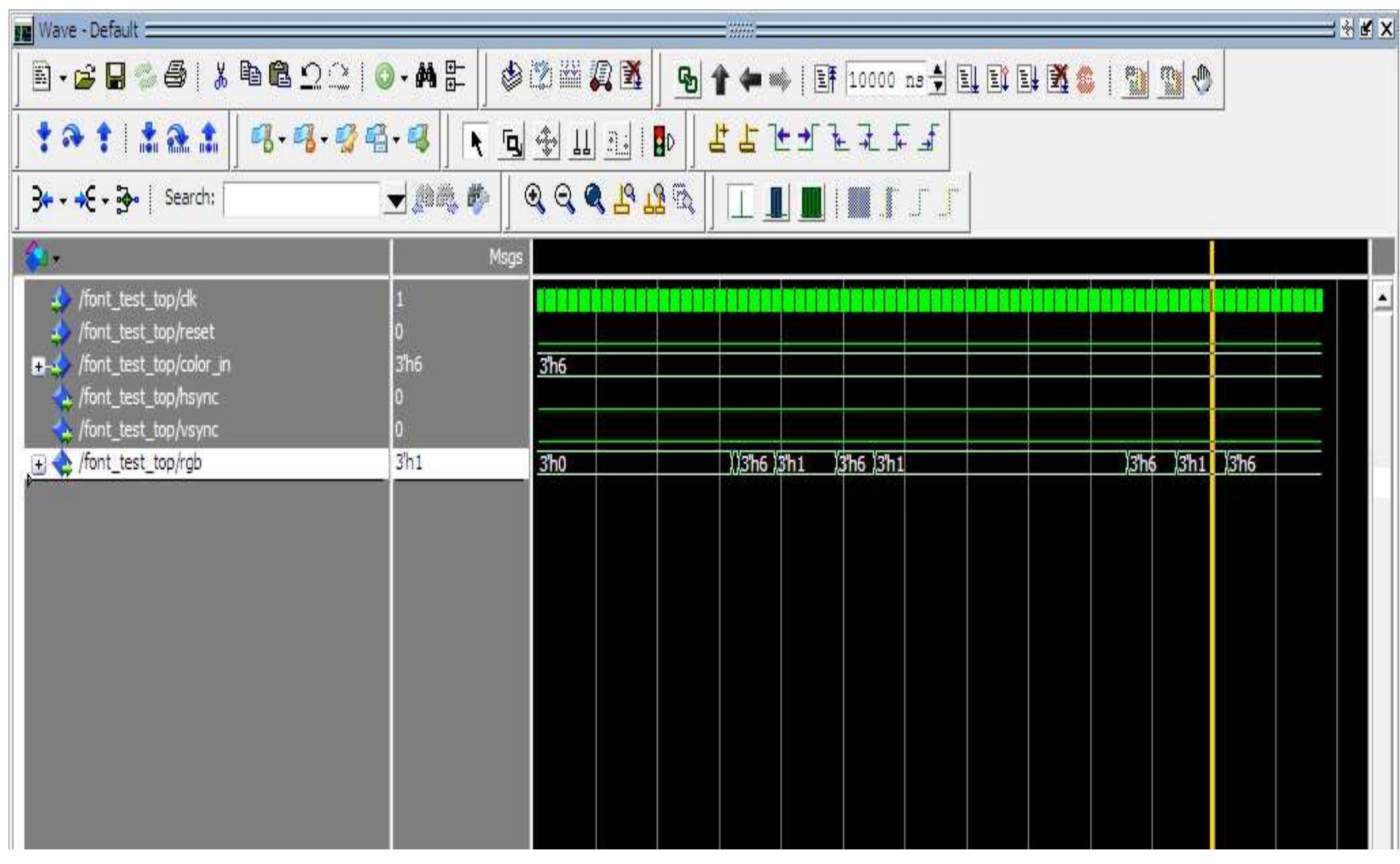Open the dropdown beside the green Add icon
Viewport: 1400px width, 864px height.
(x=404, y=78)
